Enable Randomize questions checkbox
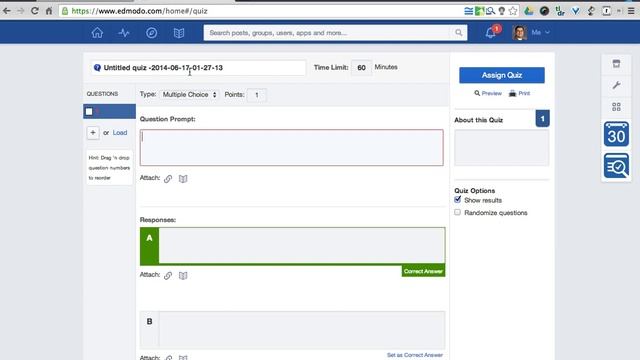 [x=458, y=212]
